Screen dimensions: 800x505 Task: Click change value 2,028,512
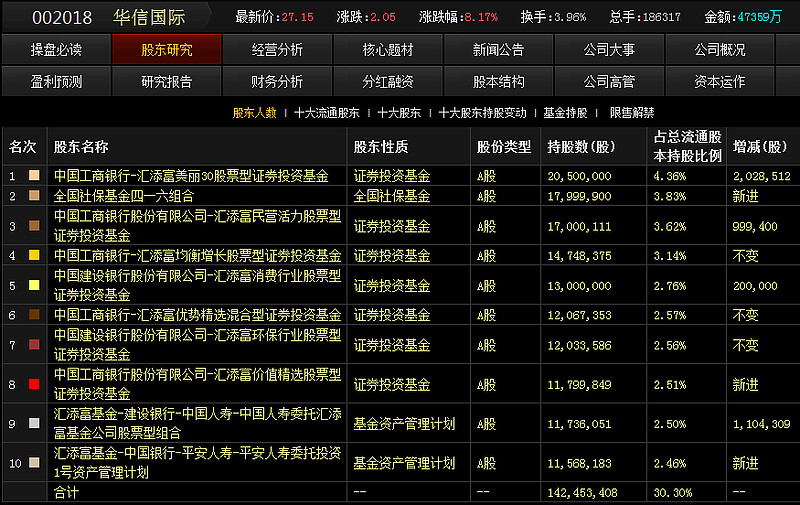click(762, 176)
